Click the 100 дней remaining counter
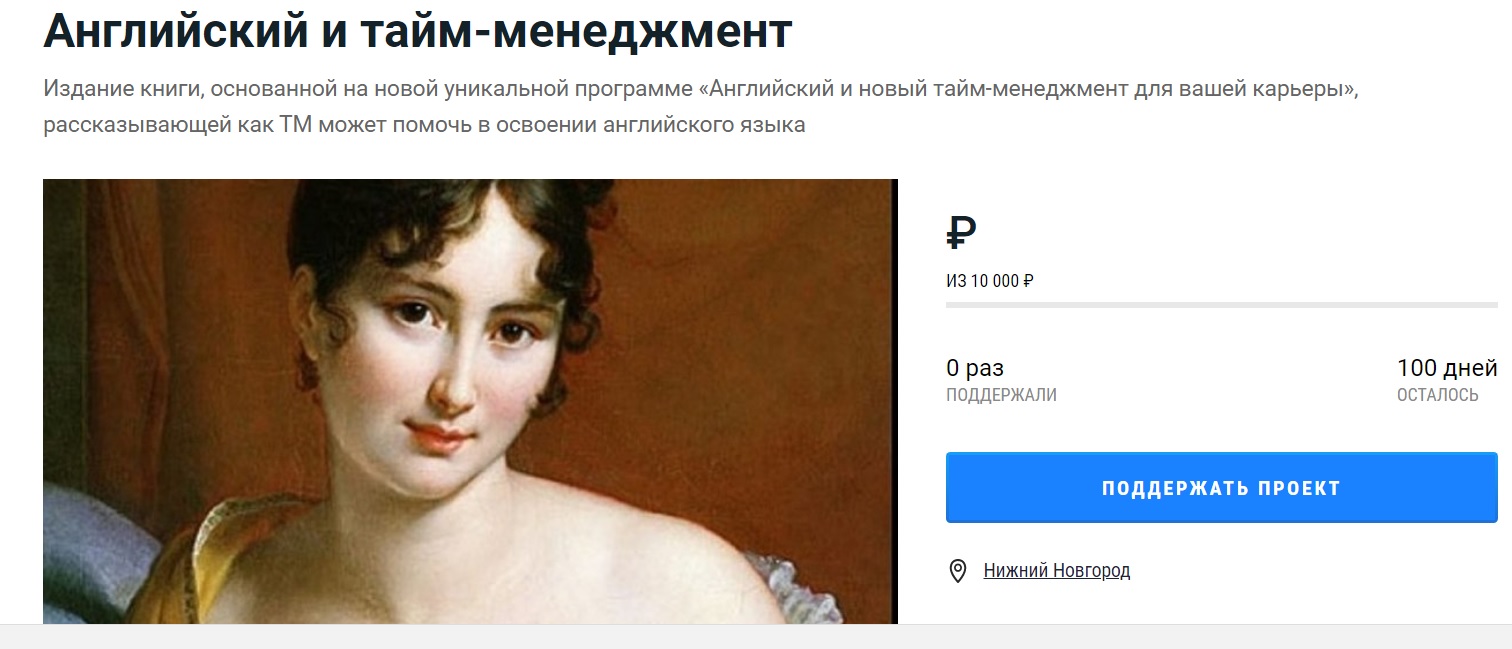This screenshot has width=1512, height=649. tap(1447, 368)
